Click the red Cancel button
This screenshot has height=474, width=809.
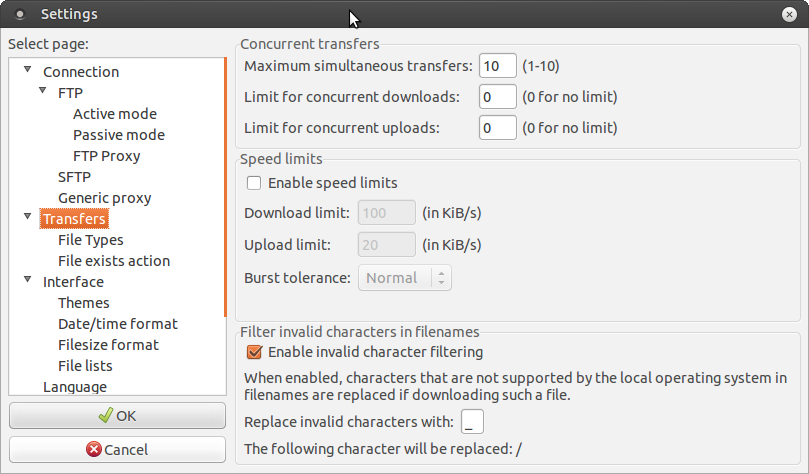(118, 450)
